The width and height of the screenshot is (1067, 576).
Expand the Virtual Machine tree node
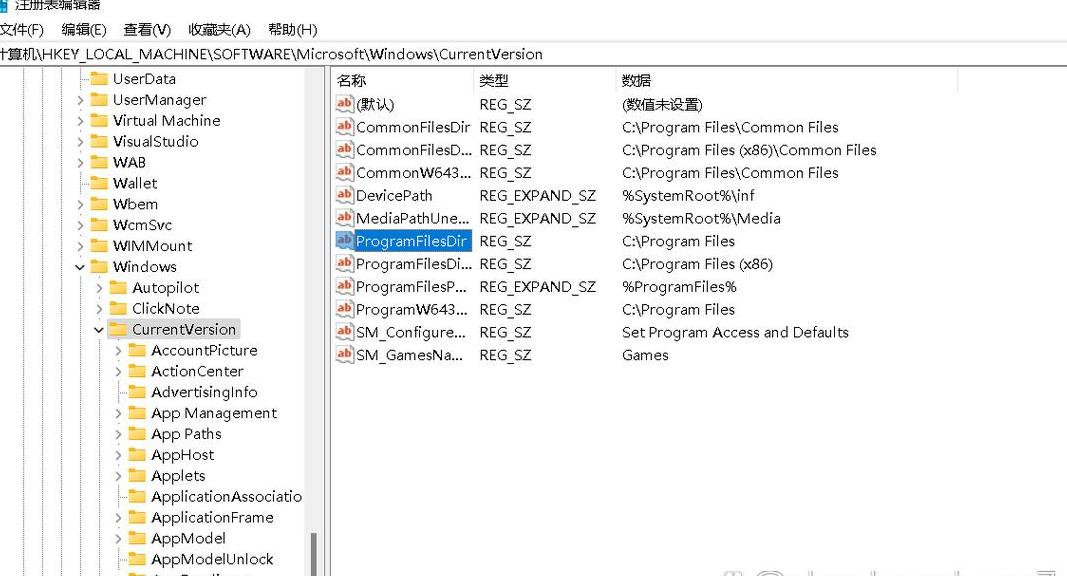coord(80,121)
